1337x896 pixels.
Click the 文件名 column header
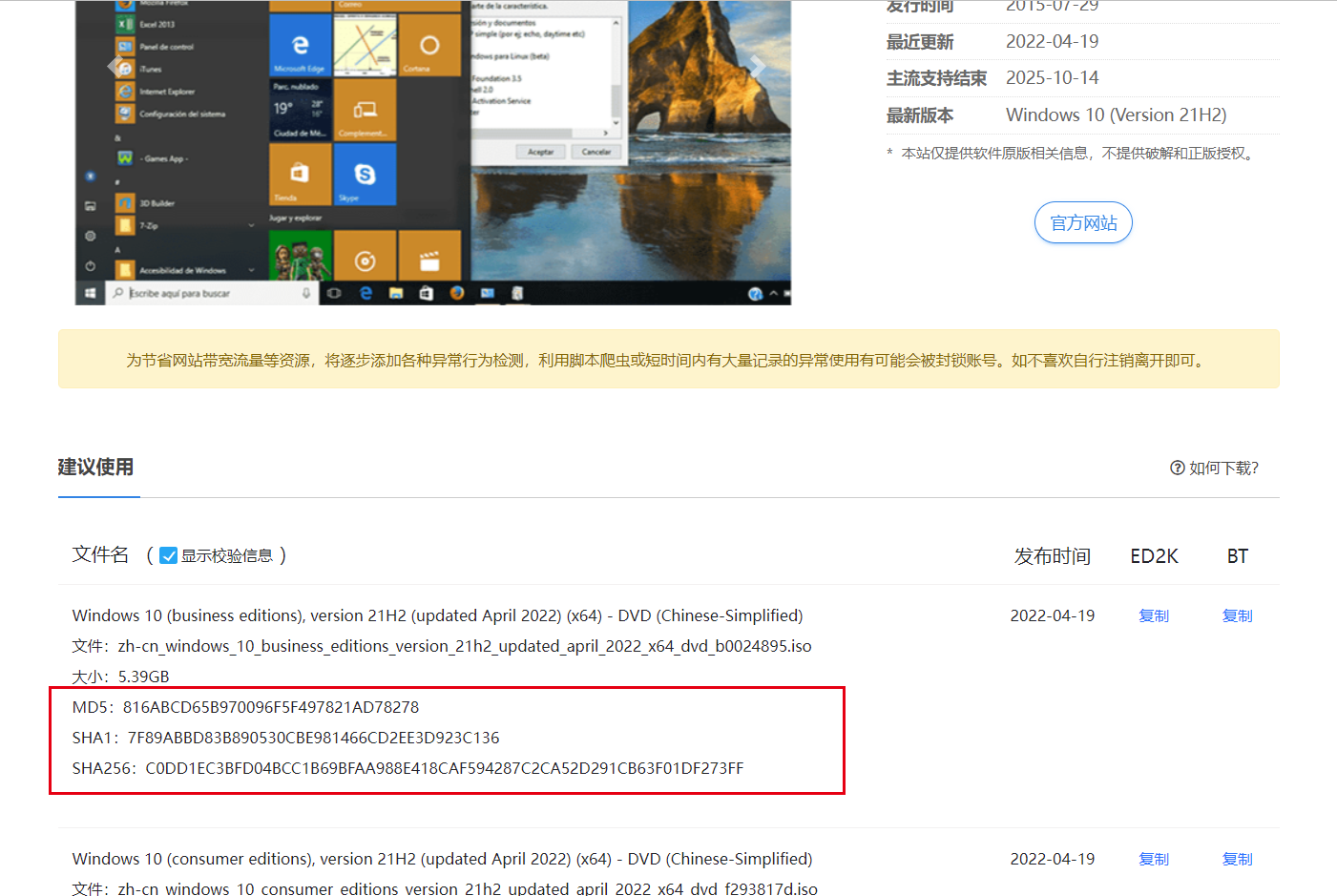pos(100,554)
